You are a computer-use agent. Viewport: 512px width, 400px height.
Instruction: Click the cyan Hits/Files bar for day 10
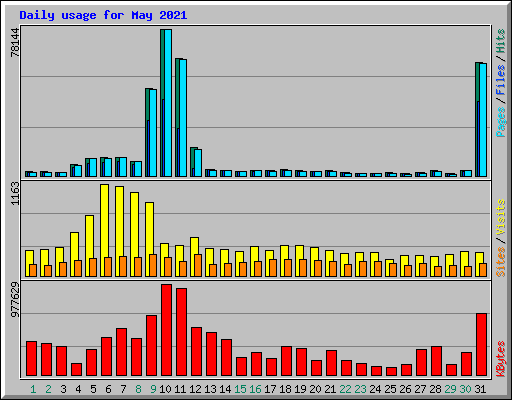tap(168, 103)
